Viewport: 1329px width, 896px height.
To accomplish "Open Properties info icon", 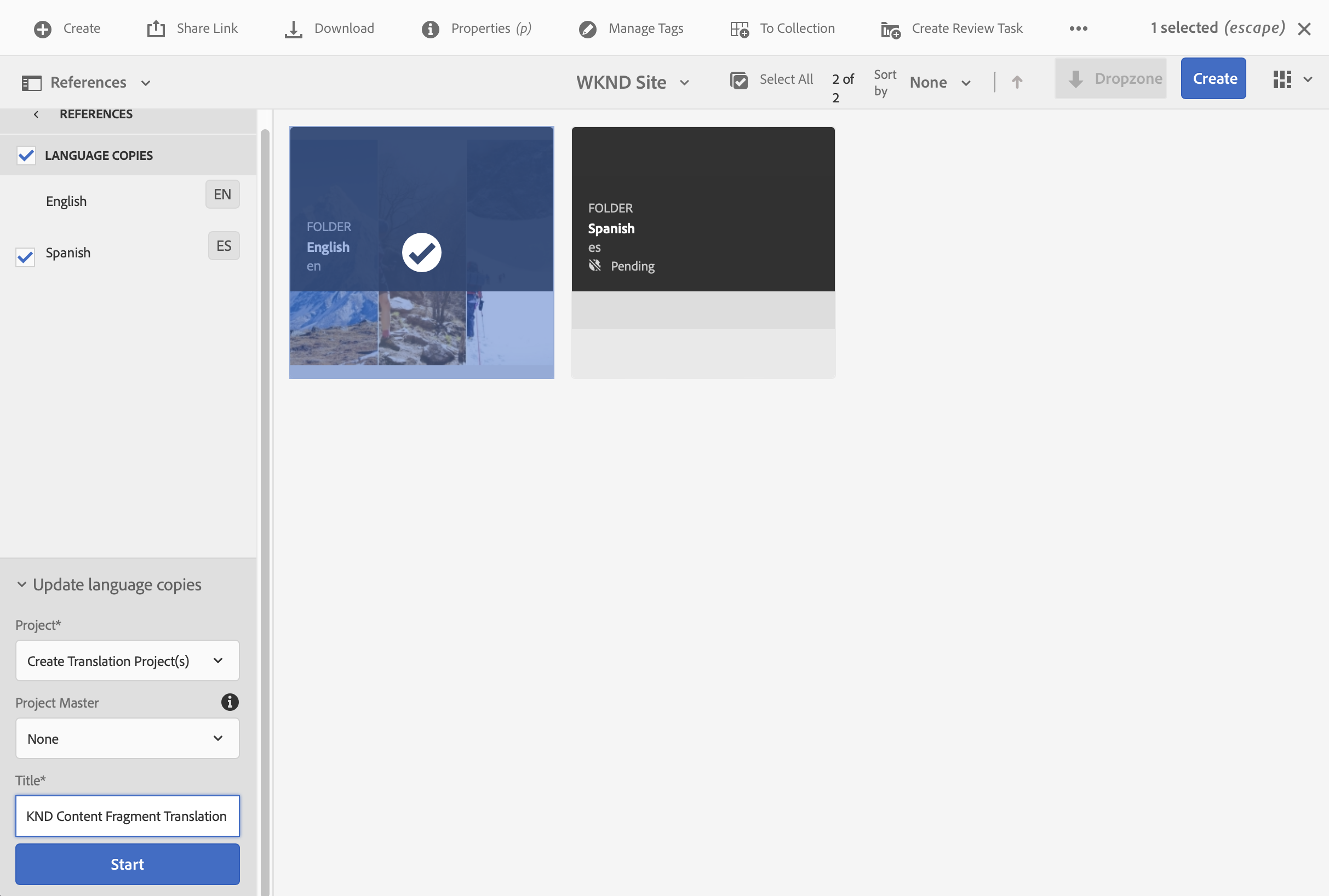I will pyautogui.click(x=430, y=28).
